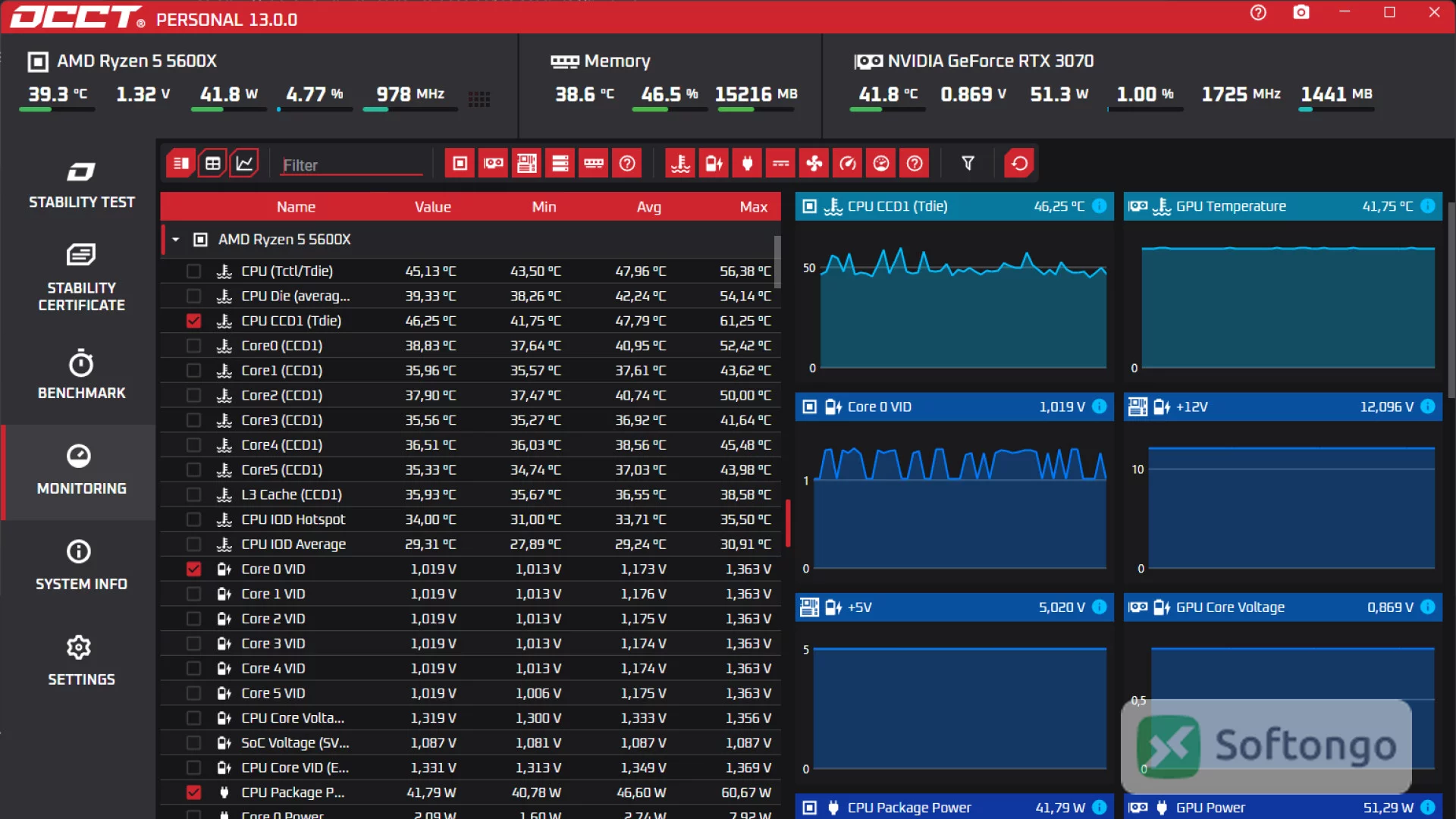Enable the L3 Cache (CCD1) checkbox
The width and height of the screenshot is (1456, 819).
(x=194, y=494)
